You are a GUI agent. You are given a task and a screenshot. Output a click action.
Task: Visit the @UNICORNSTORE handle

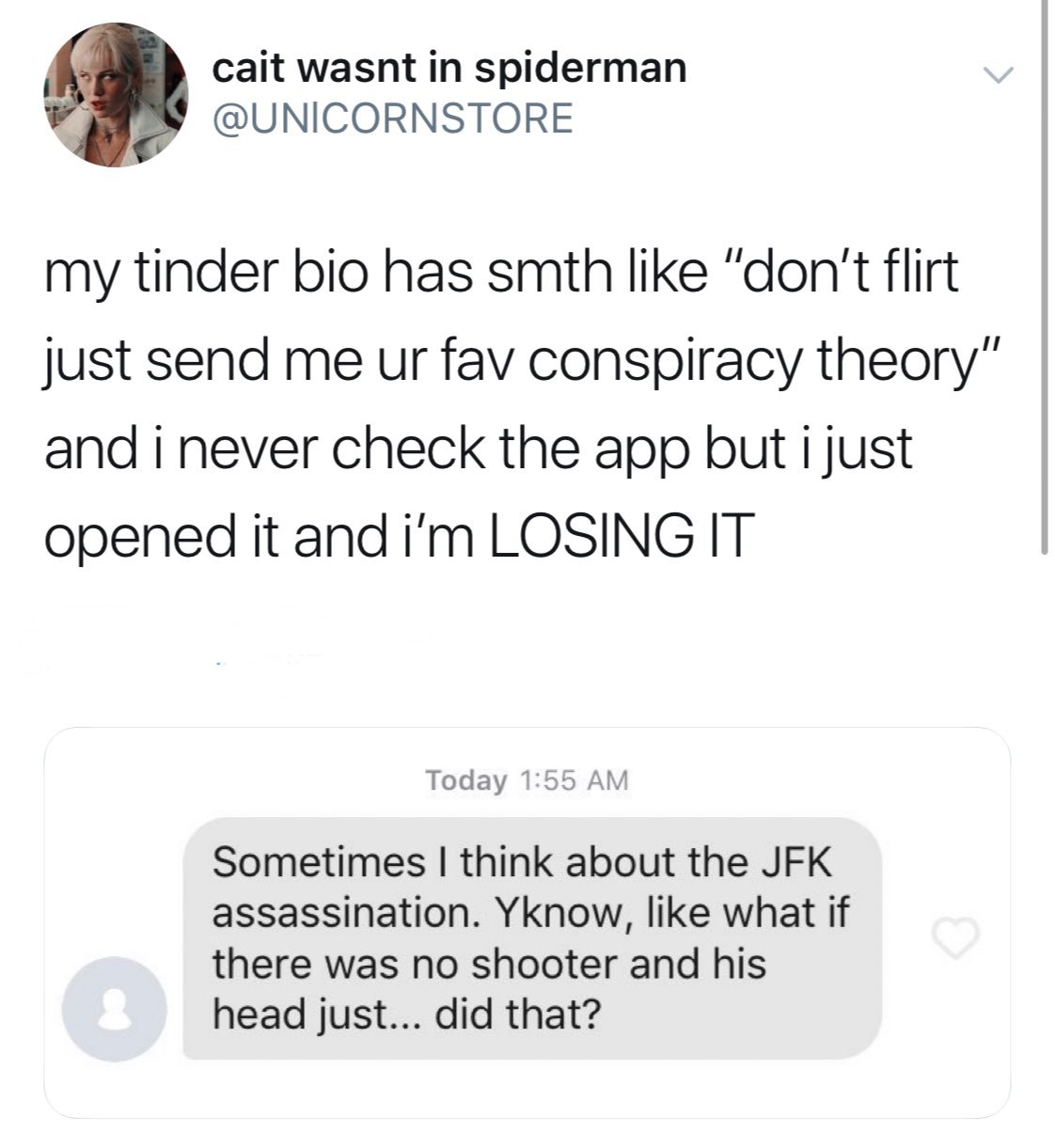click(x=394, y=118)
